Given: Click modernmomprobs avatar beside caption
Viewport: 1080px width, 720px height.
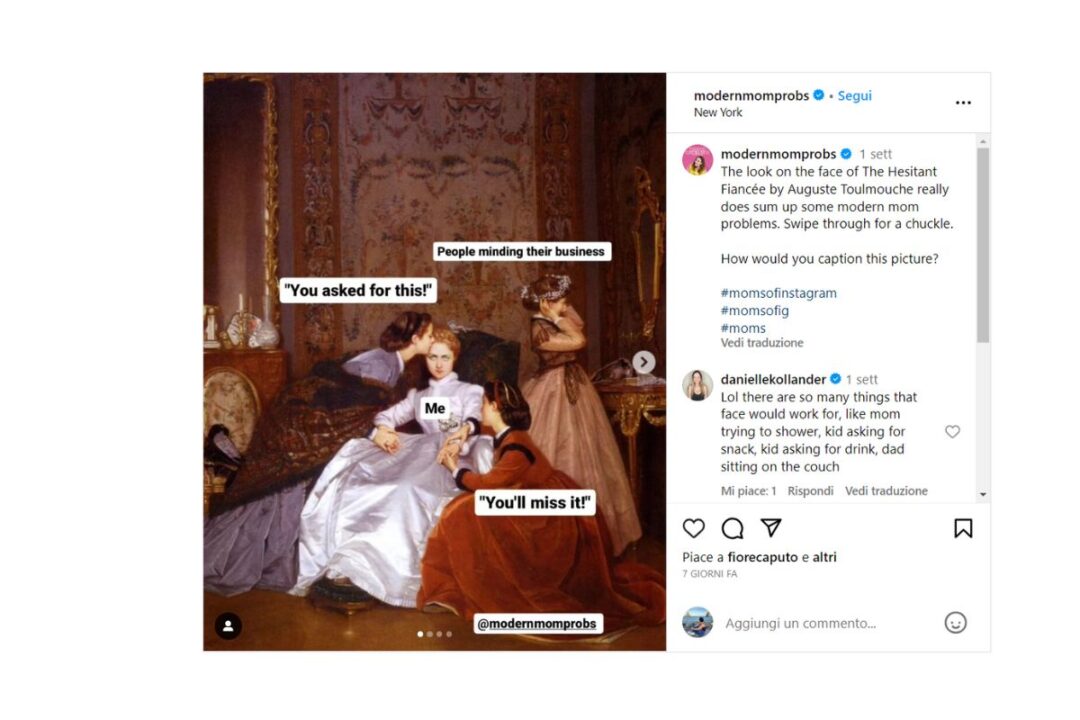Looking at the screenshot, I should coord(697,160).
